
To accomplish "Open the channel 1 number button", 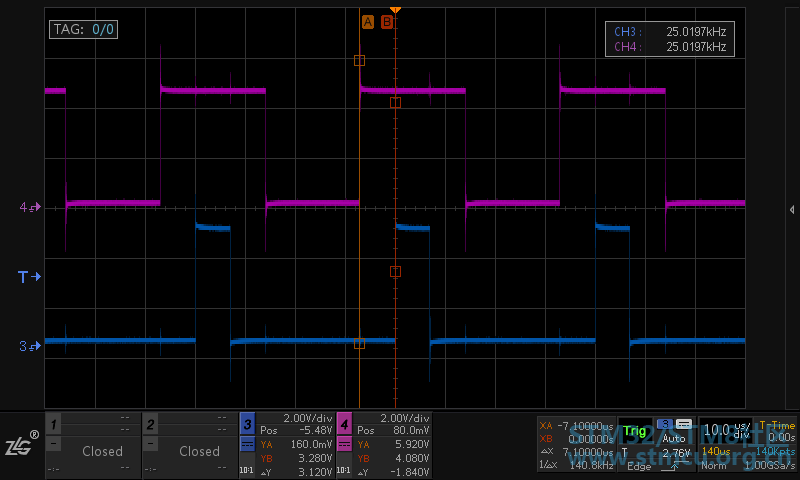I will click(x=54, y=424).
